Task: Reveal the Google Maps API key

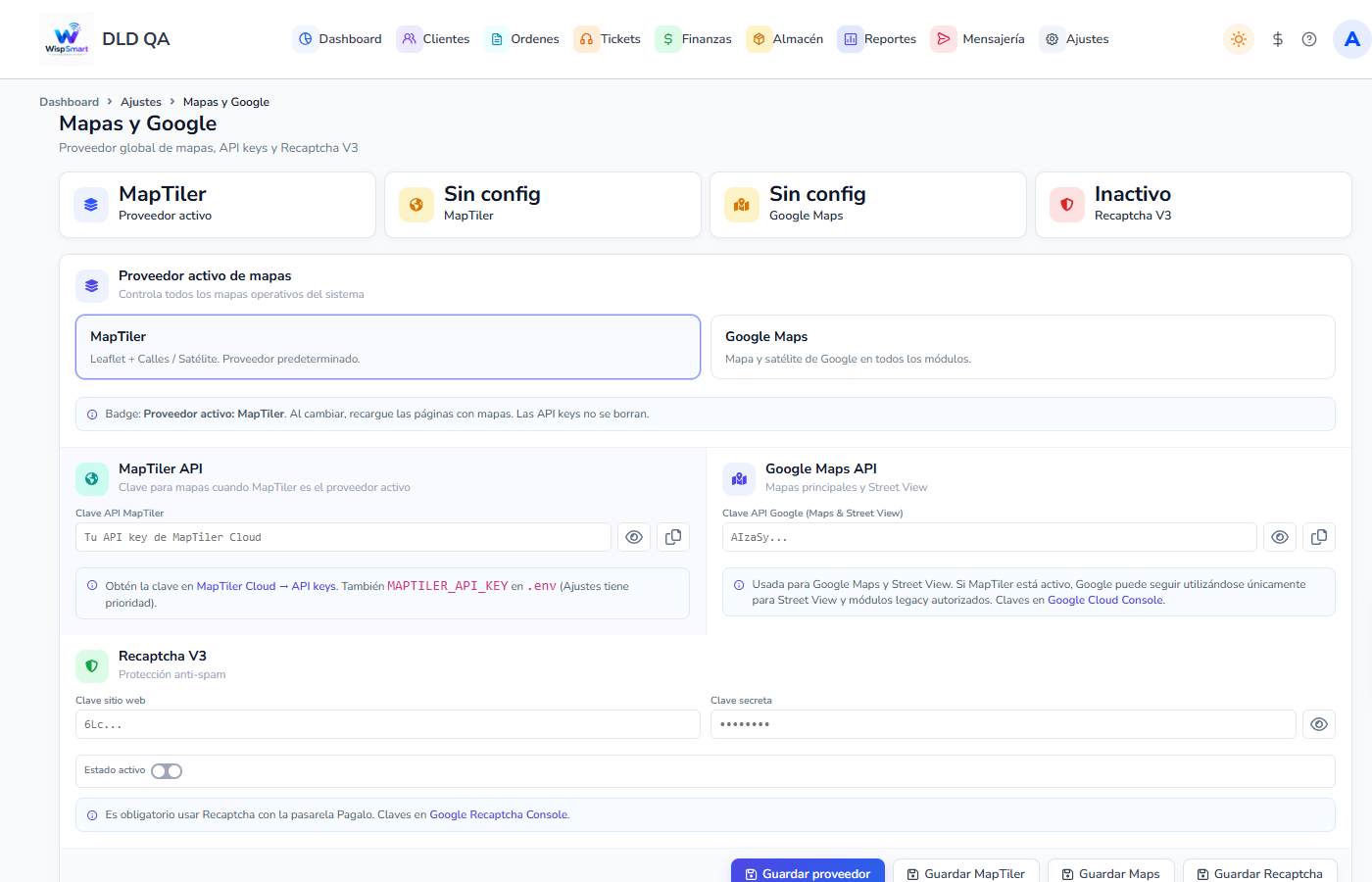Action: tap(1280, 537)
